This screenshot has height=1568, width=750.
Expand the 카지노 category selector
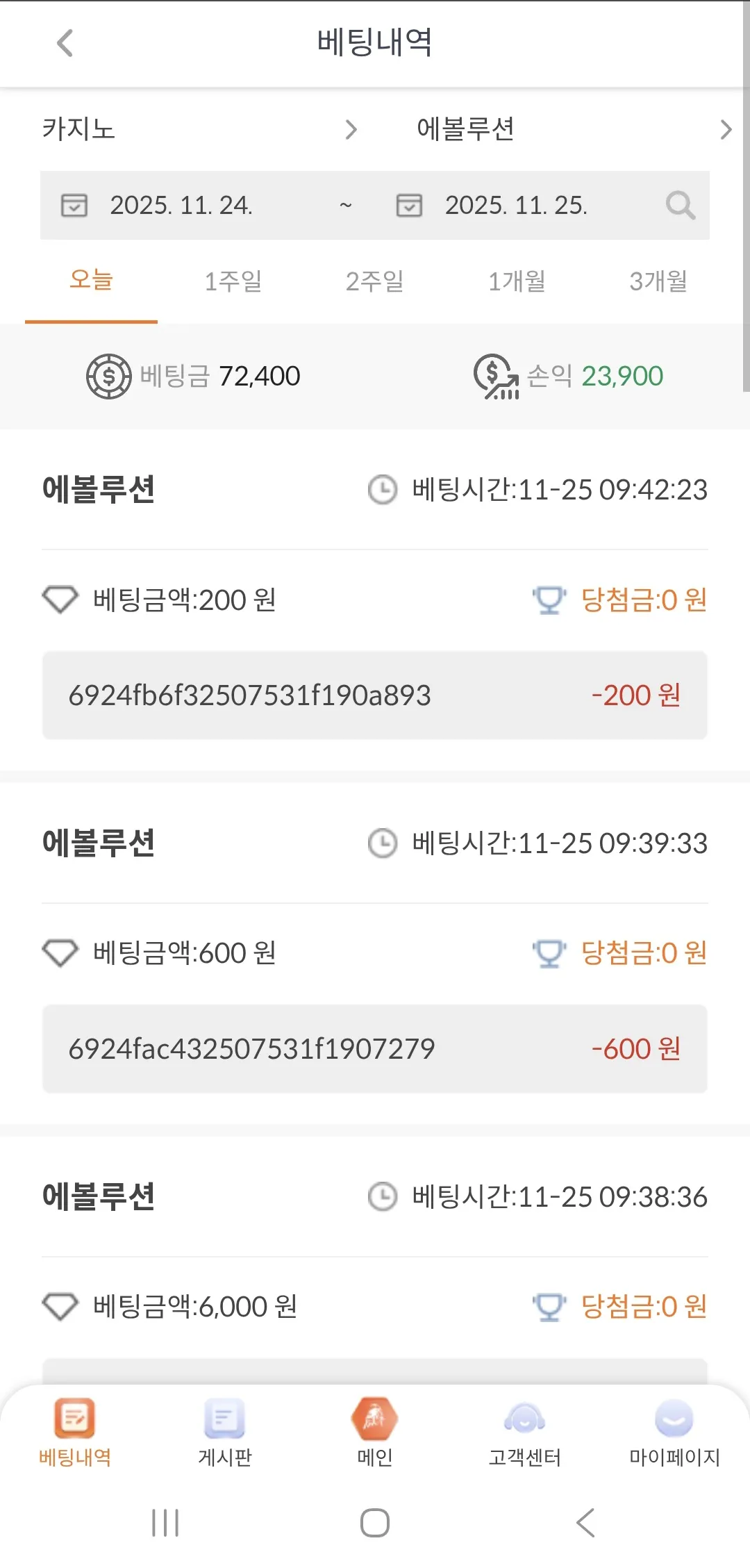pos(201,129)
